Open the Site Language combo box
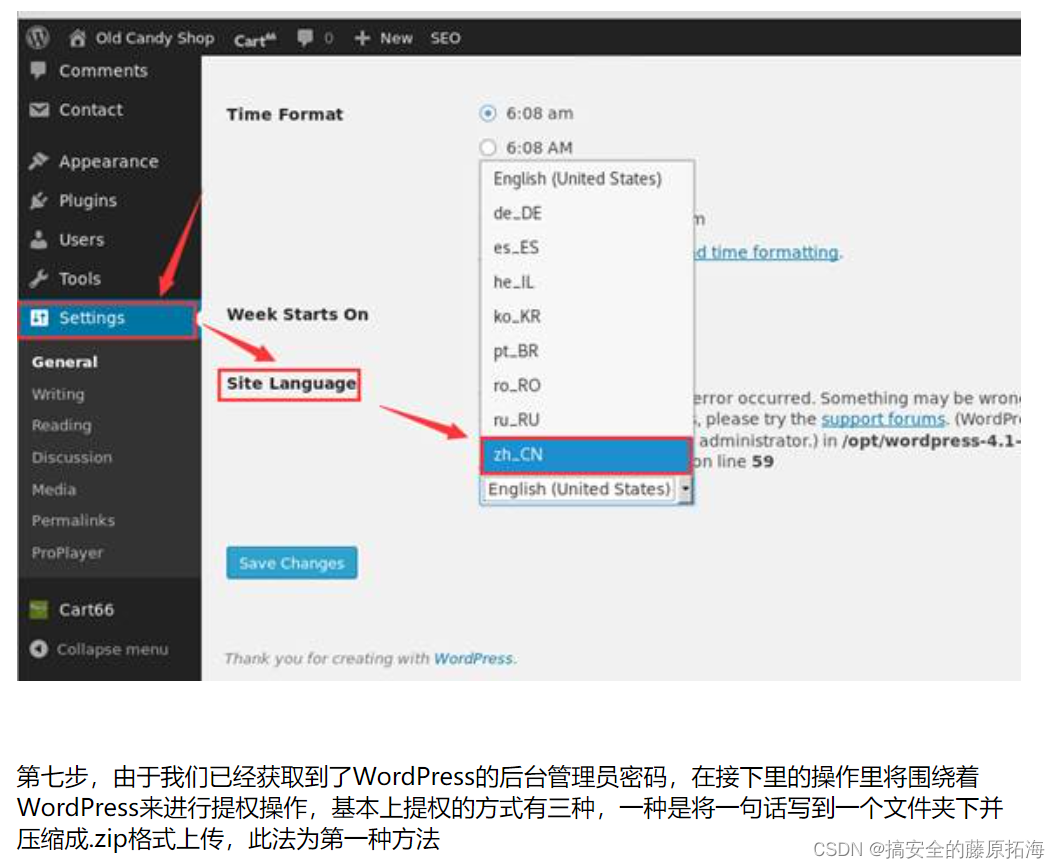Image resolution: width=1060 pixels, height=868 pixels. 586,489
